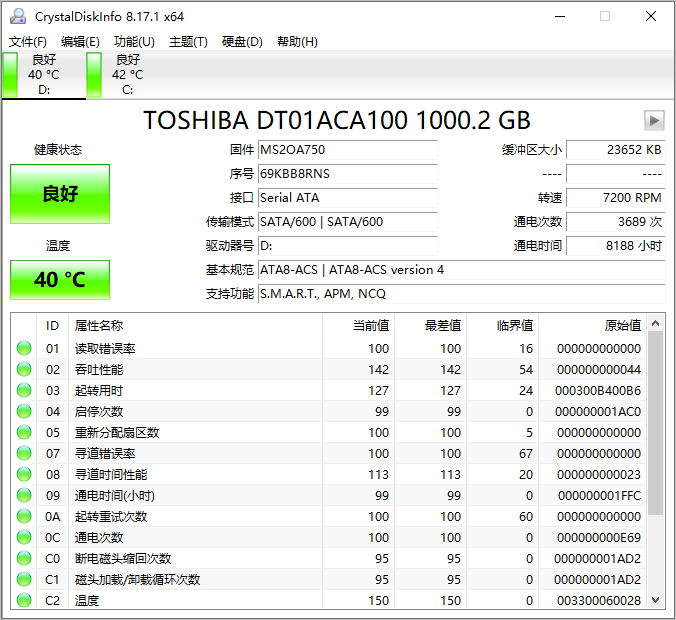Image resolution: width=676 pixels, height=620 pixels.
Task: Click the scroll down arrow of SMART list
Action: tap(656, 600)
